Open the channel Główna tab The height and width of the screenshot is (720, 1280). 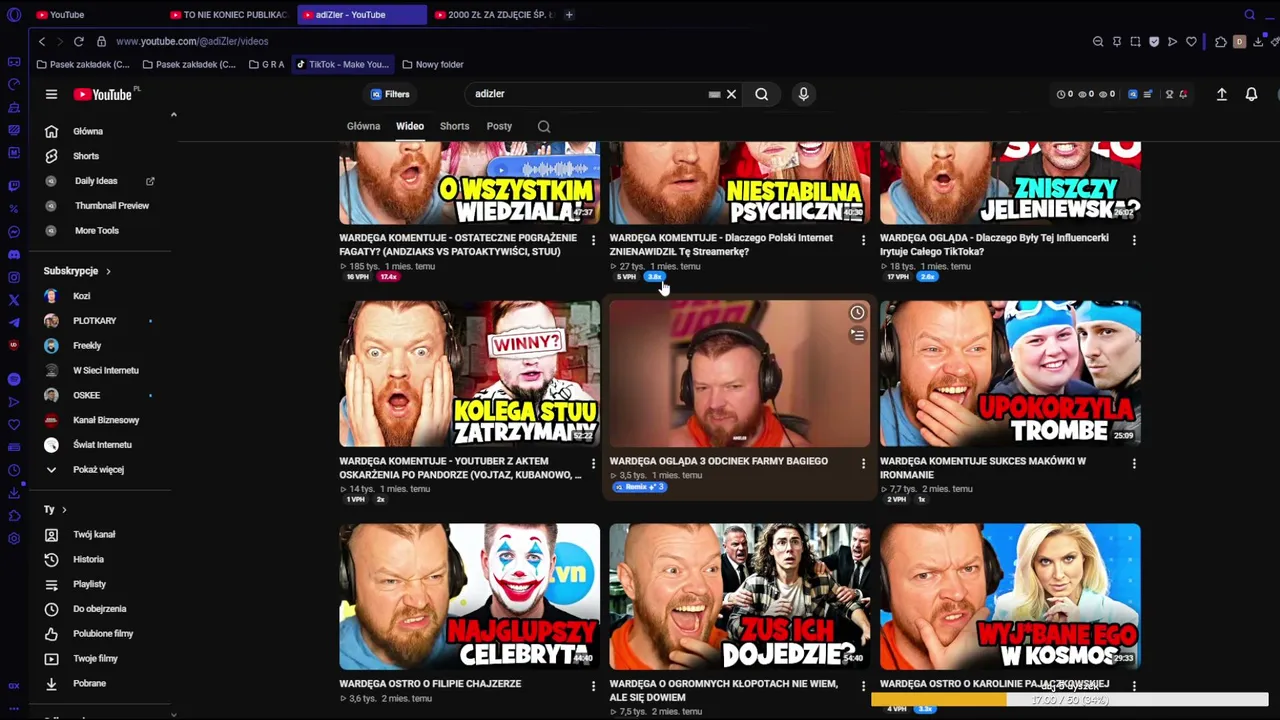363,126
